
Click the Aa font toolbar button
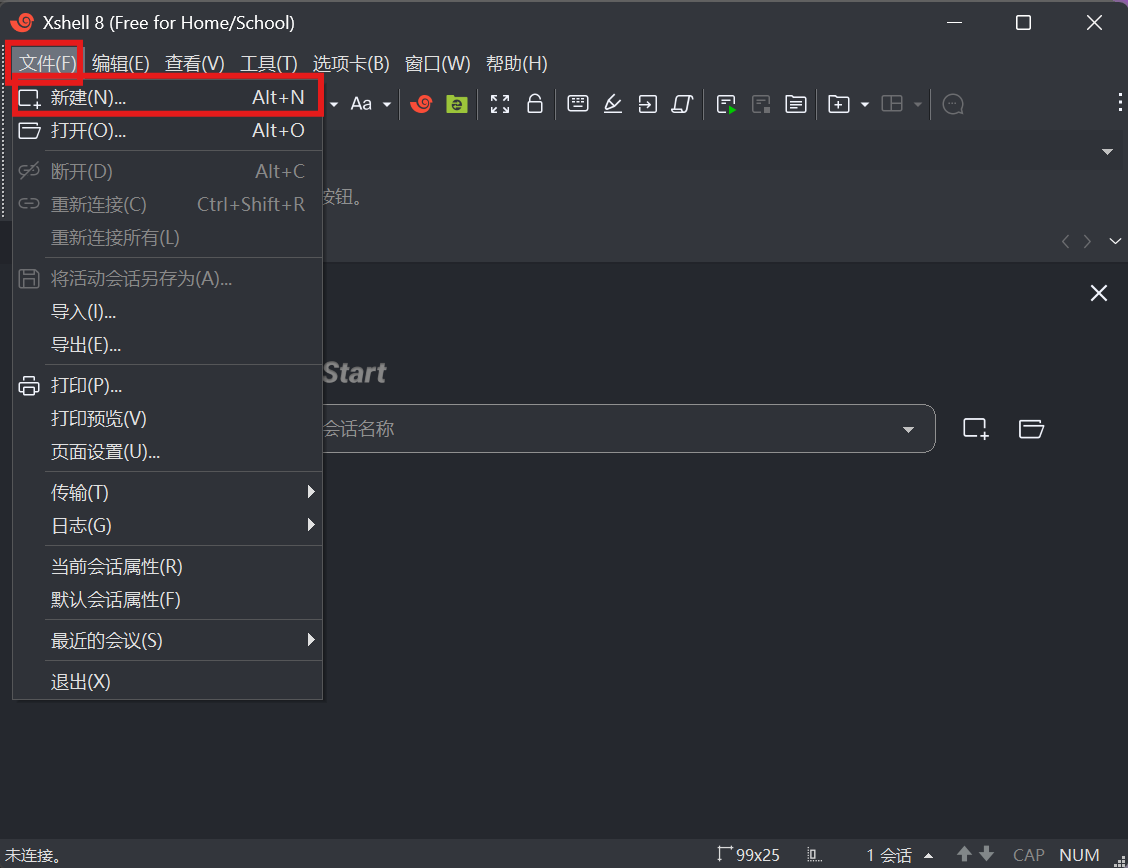pyautogui.click(x=361, y=104)
